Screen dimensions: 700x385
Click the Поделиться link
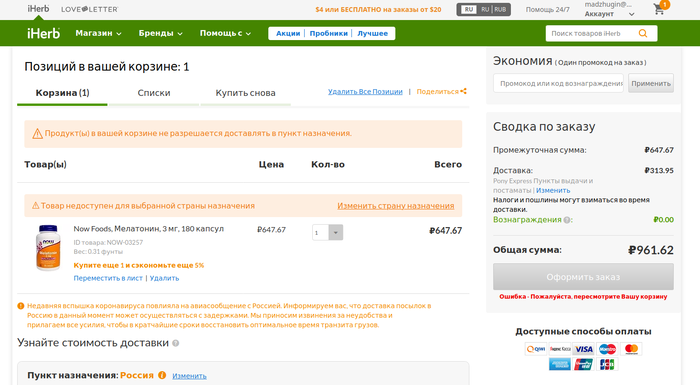click(438, 92)
